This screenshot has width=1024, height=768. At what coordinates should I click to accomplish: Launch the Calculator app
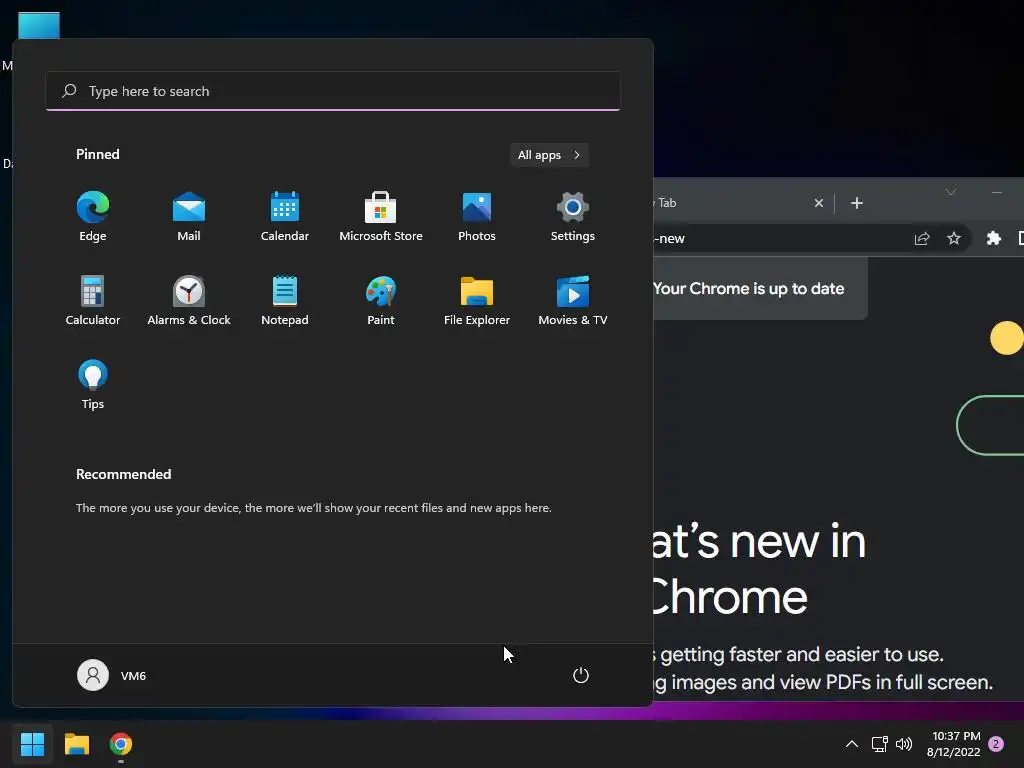pos(93,301)
